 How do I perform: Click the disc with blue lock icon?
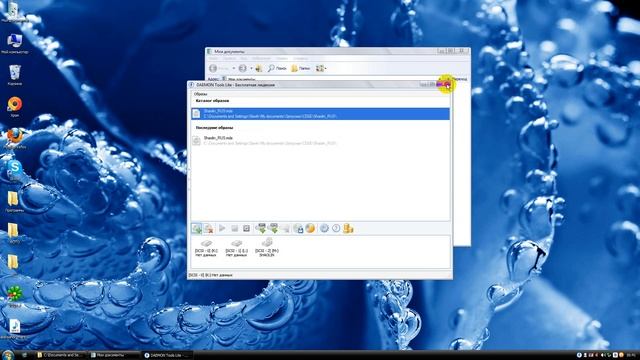tap(298, 229)
